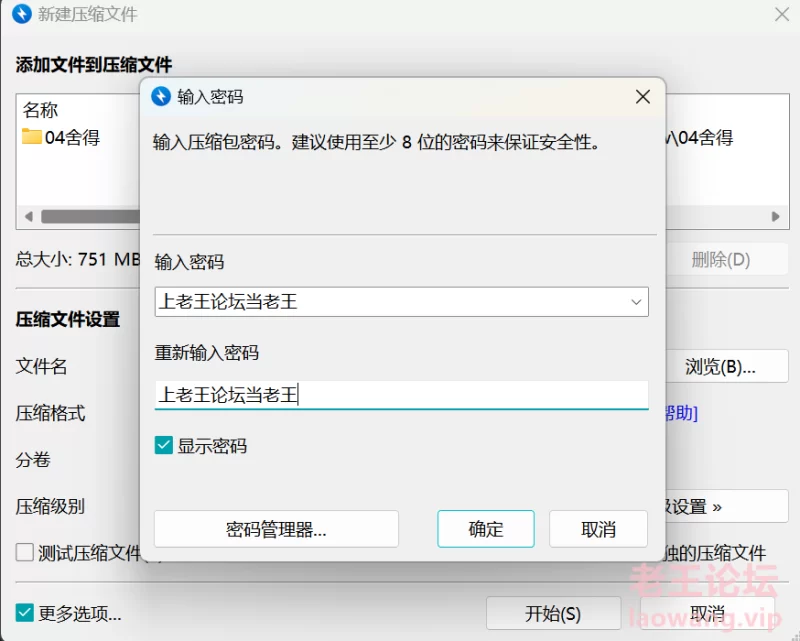Click 取消 in the password dialog

tap(598, 529)
